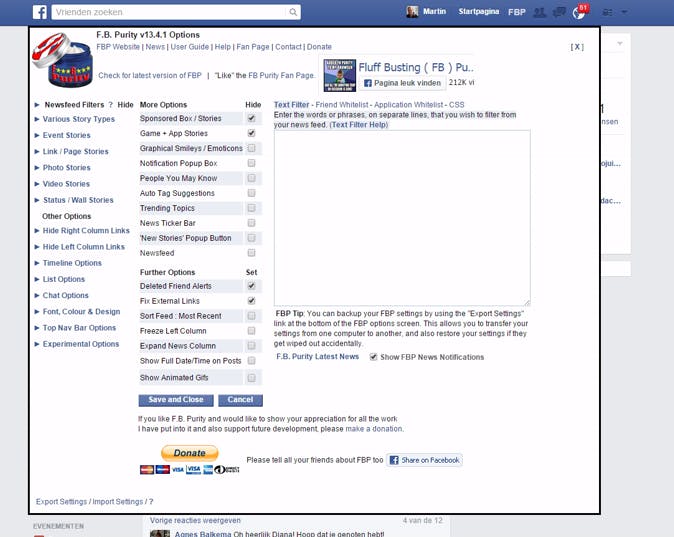Enable Notification Popup Box hiding
This screenshot has width=674, height=537.
point(251,163)
